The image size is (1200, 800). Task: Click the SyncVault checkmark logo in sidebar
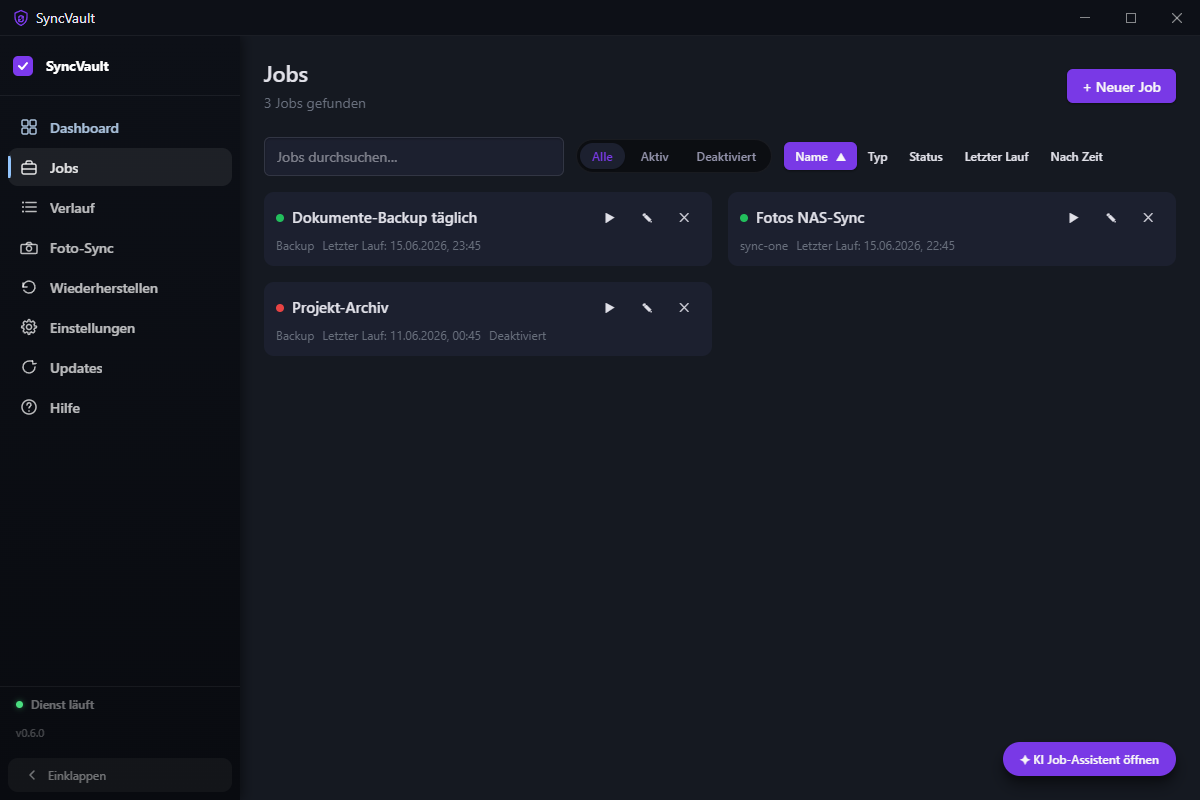coord(23,66)
